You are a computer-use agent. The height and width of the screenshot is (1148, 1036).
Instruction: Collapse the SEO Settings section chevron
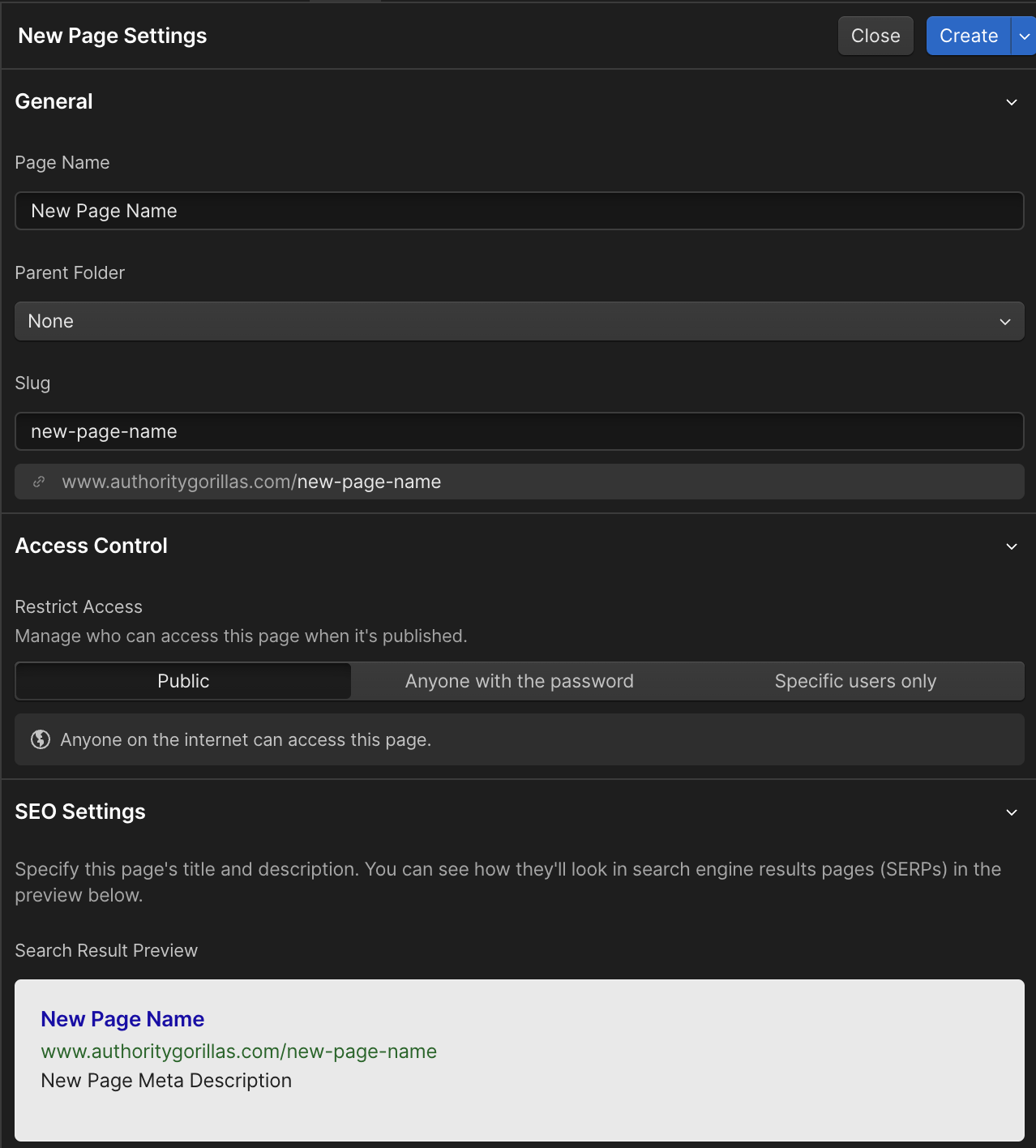pyautogui.click(x=1012, y=812)
